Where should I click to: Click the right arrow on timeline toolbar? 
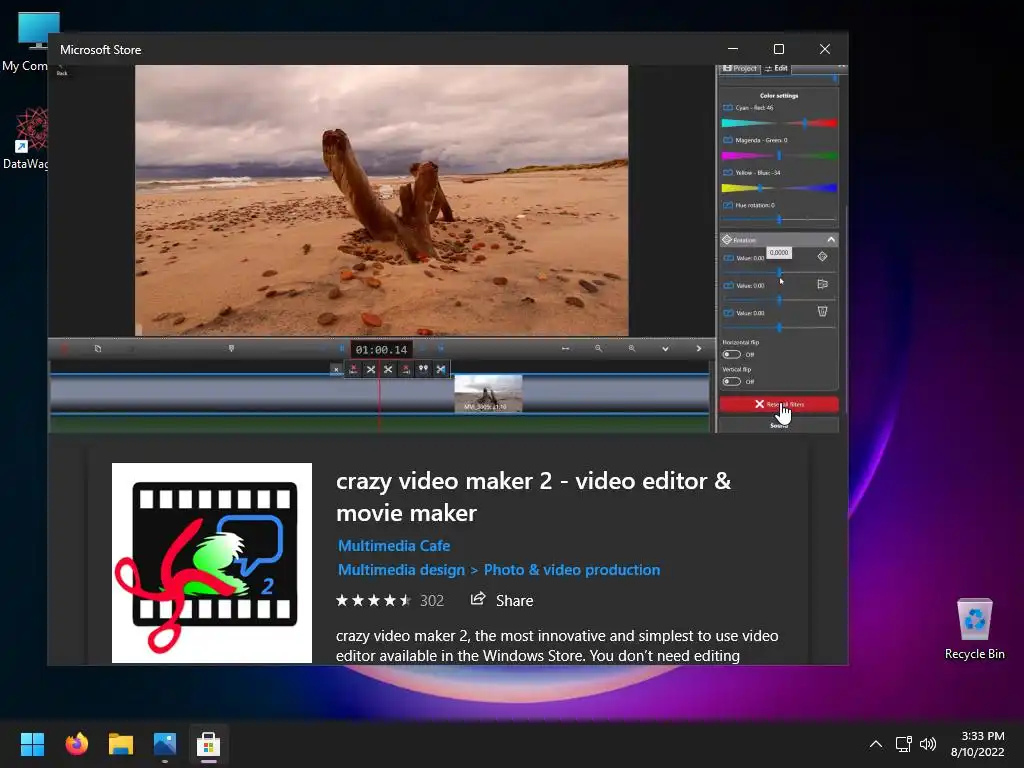coord(698,349)
